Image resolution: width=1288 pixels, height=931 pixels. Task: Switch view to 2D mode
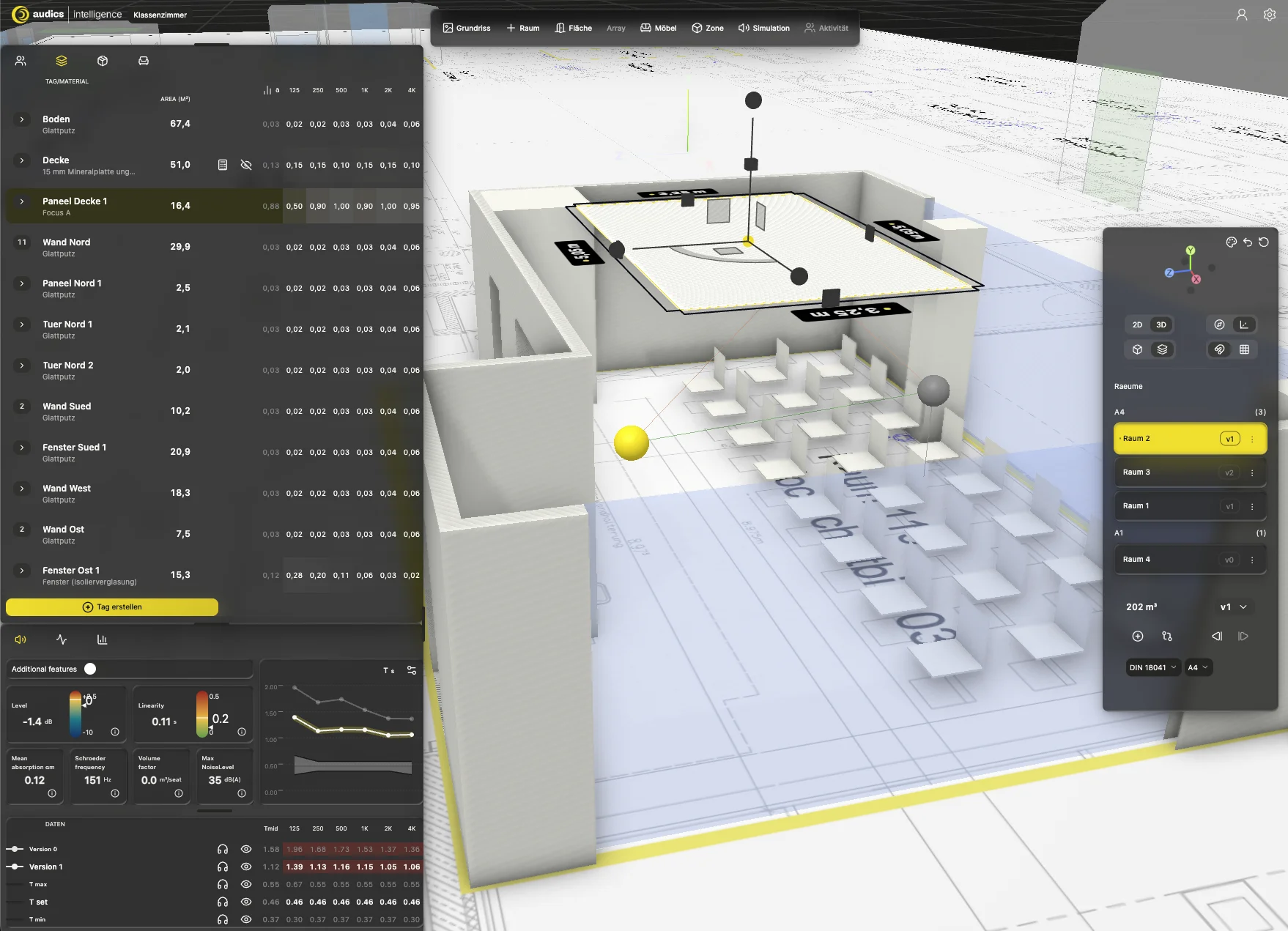point(1137,324)
